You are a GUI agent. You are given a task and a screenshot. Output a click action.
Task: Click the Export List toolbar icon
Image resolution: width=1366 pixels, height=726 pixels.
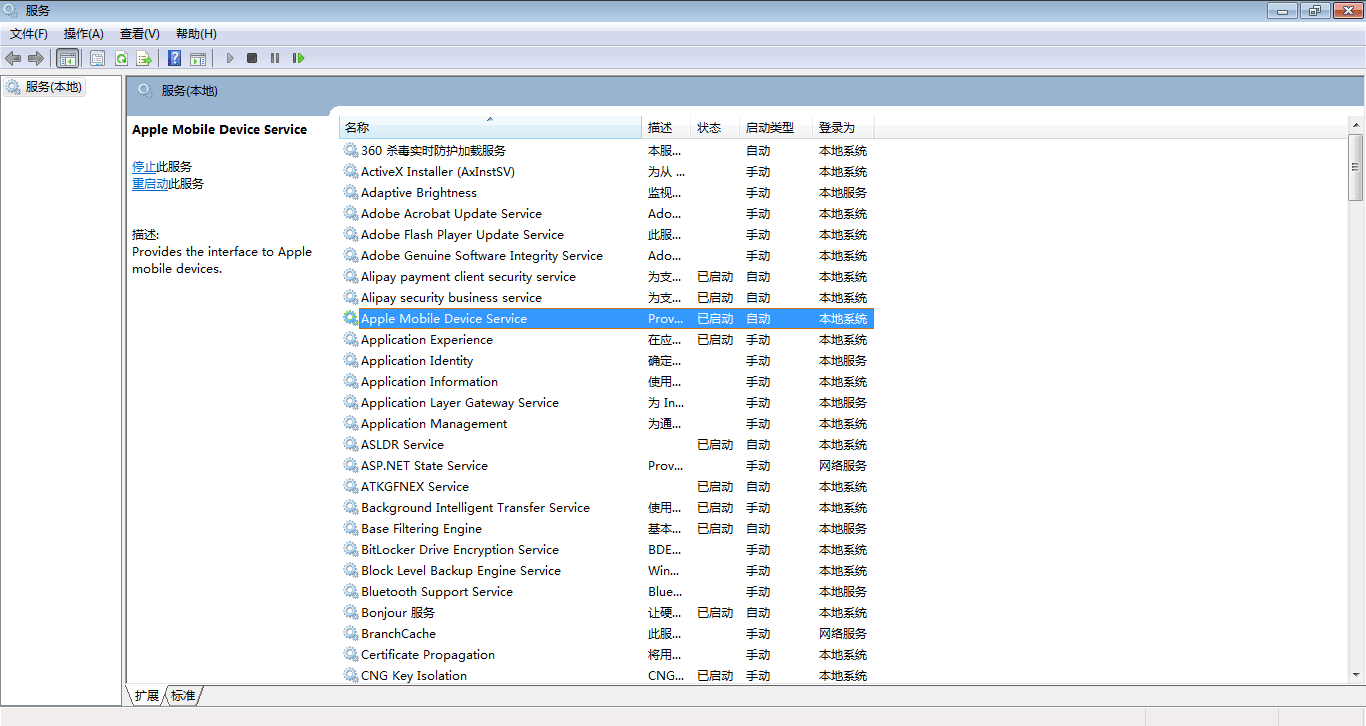[x=144, y=58]
